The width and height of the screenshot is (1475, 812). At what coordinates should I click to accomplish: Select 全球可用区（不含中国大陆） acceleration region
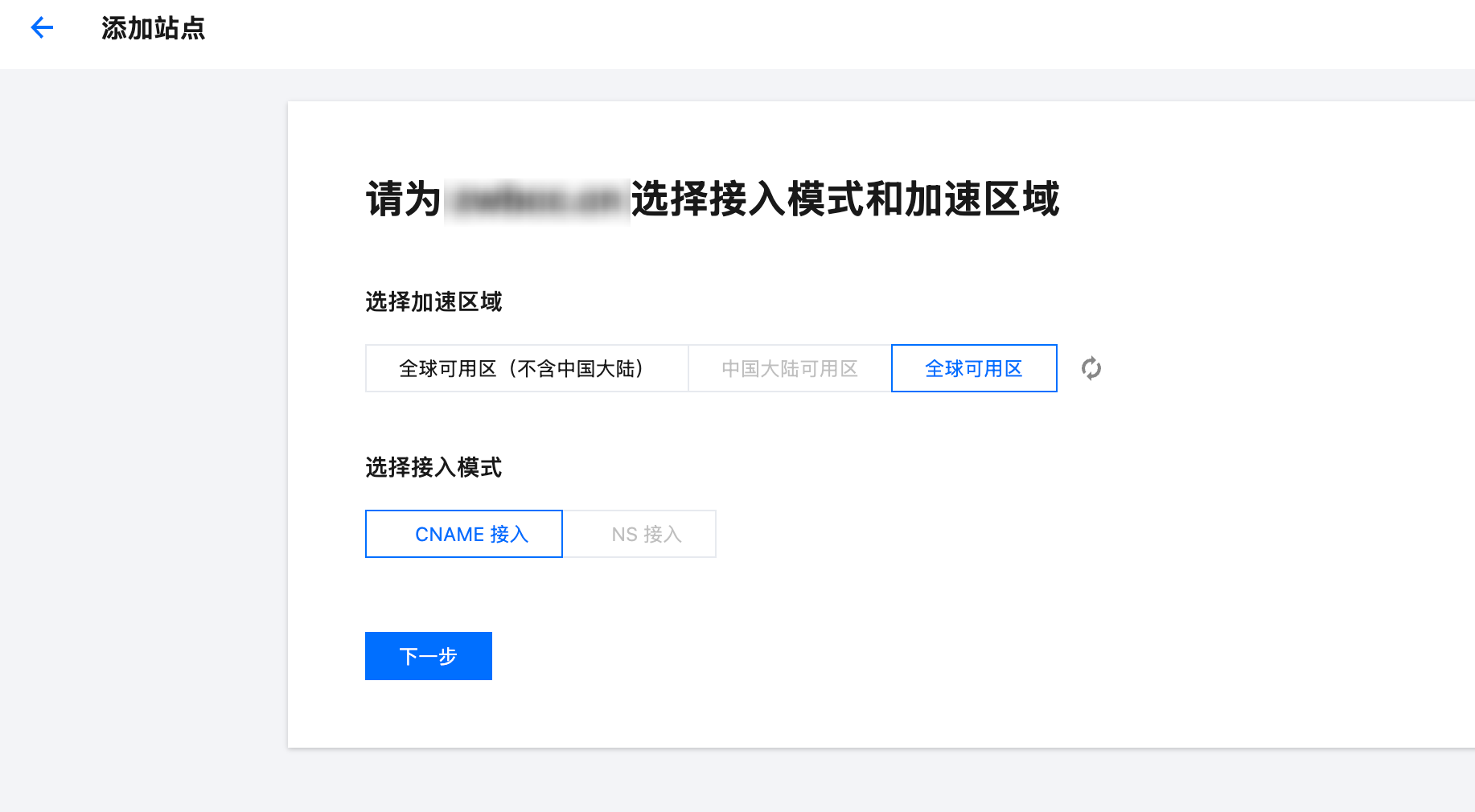click(526, 368)
